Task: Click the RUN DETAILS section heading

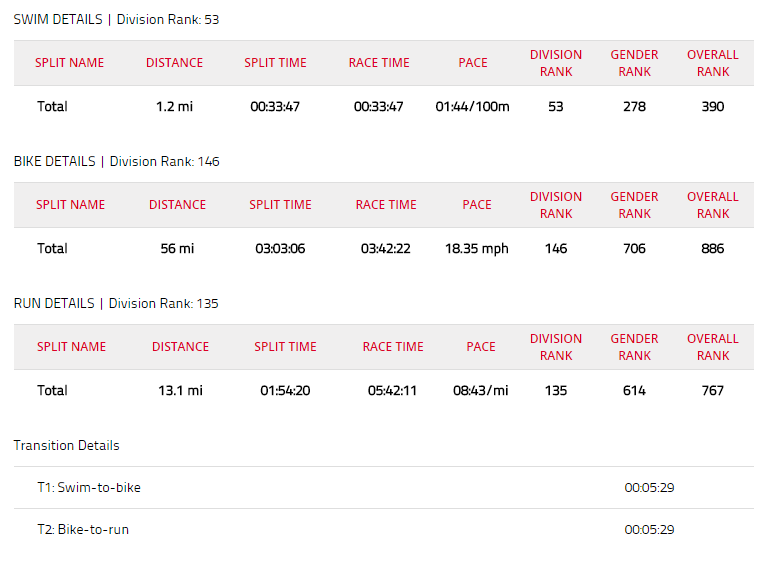Action: (x=54, y=303)
